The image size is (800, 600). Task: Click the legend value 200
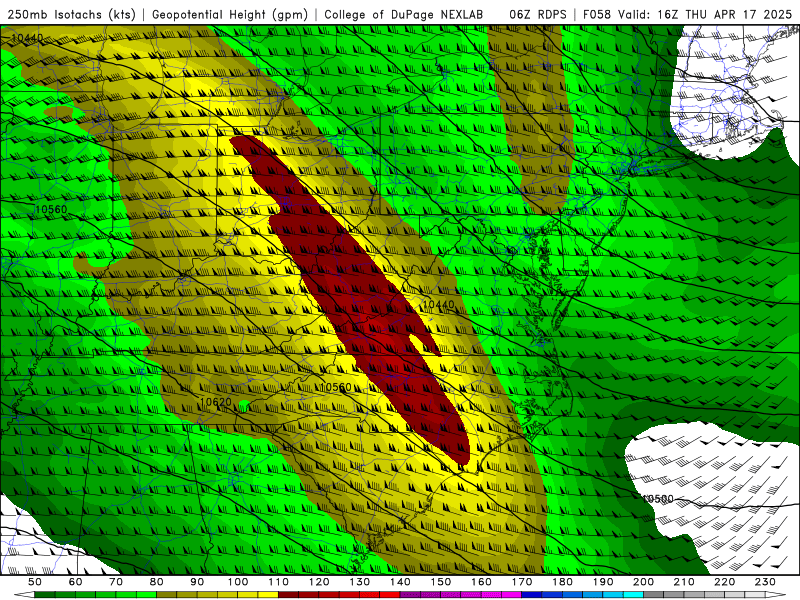tap(644, 582)
